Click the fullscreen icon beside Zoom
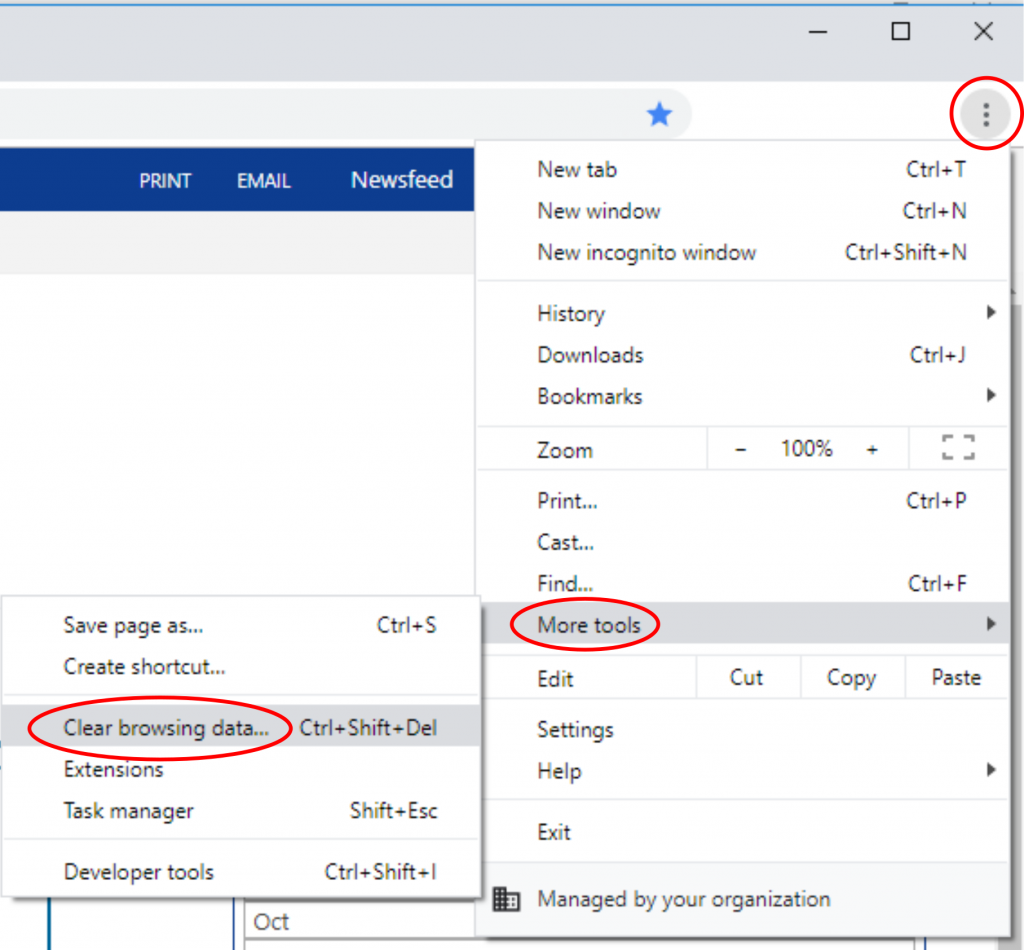1024x950 pixels. pos(958,449)
